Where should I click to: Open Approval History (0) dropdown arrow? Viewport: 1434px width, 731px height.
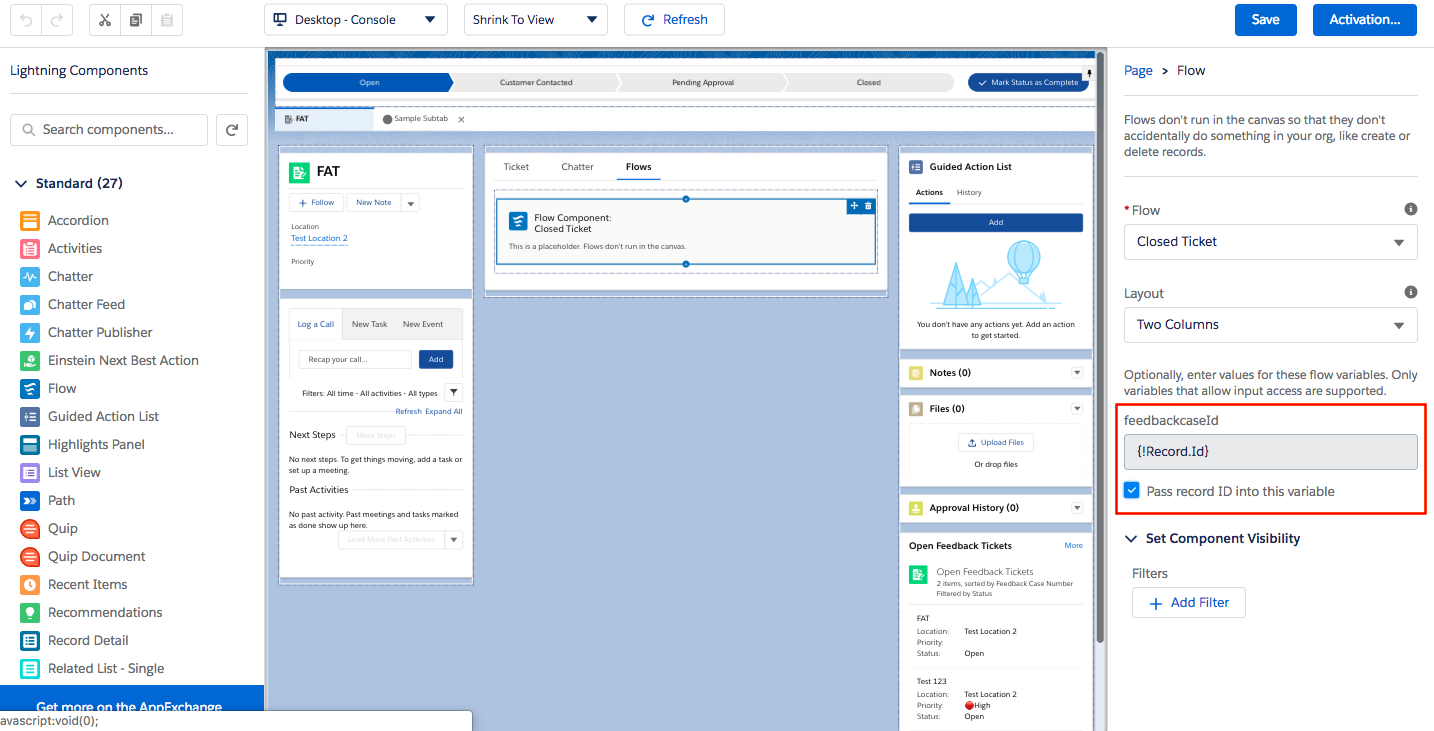1077,508
